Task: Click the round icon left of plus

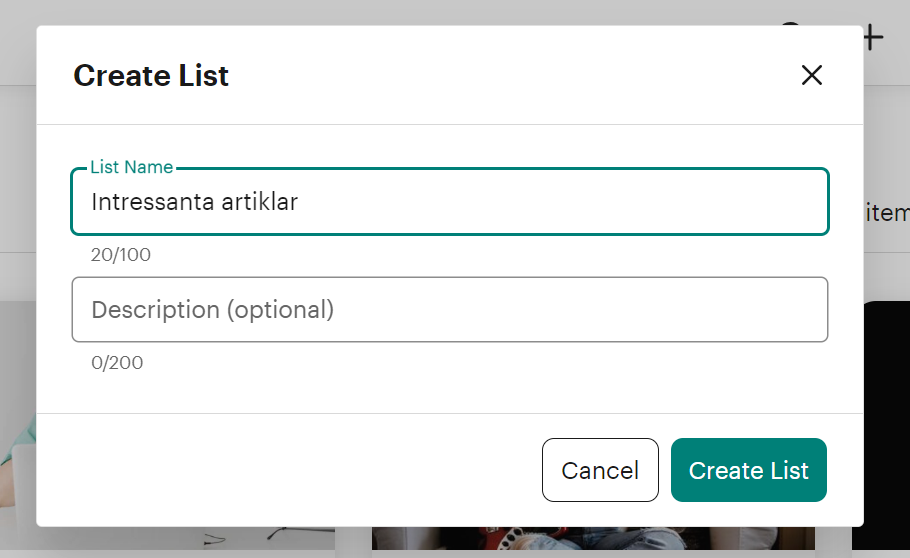Action: [x=790, y=24]
